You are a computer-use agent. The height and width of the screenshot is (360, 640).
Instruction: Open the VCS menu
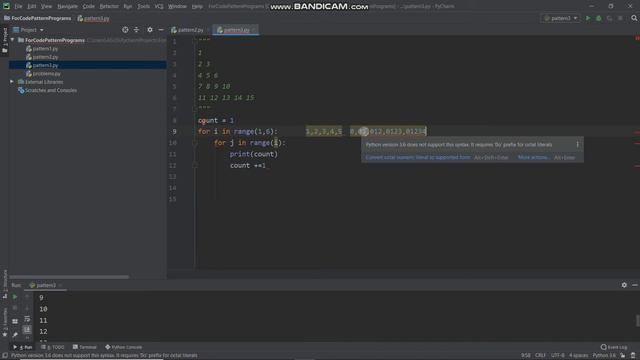click(x=159, y=7)
